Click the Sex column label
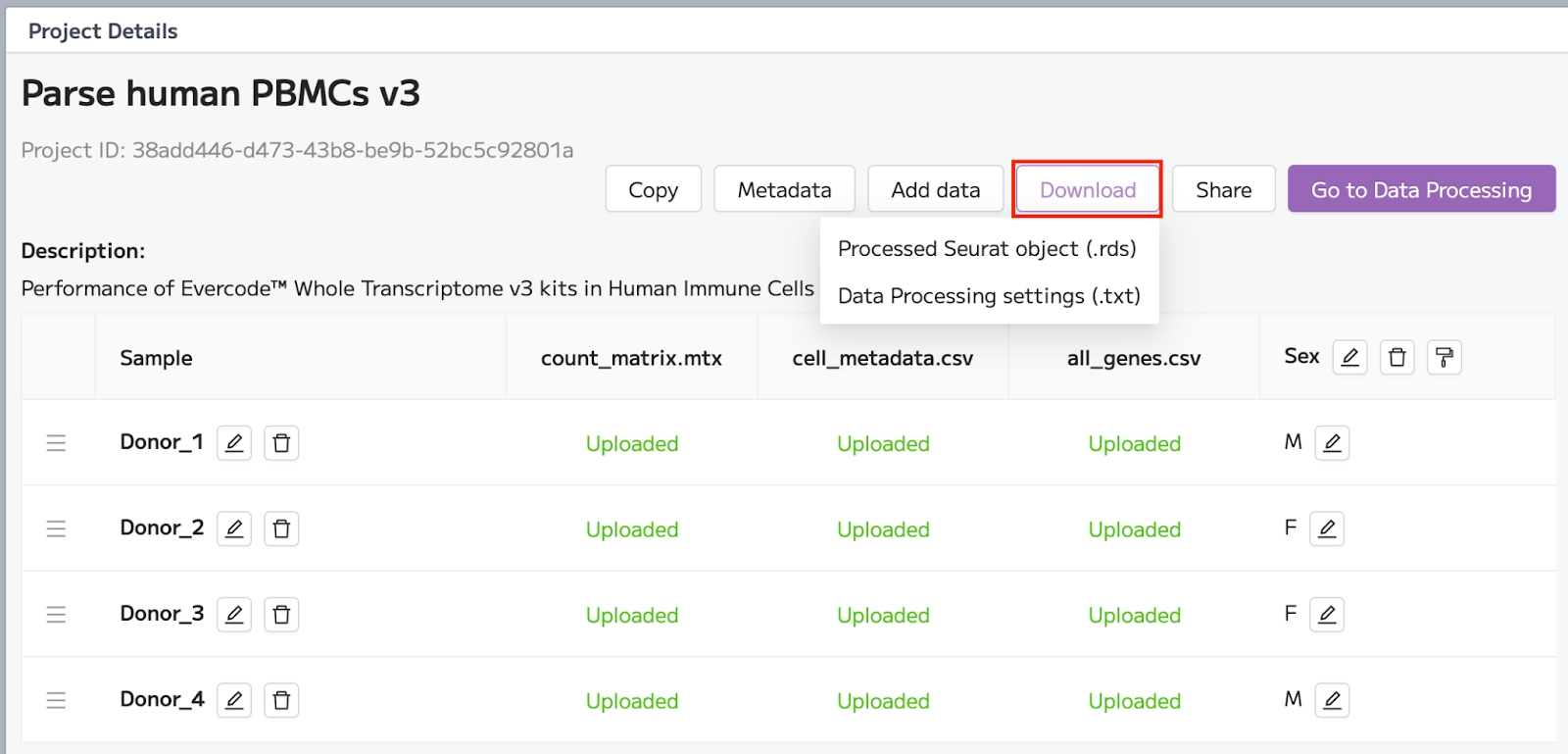Screen dimensions: 1568x754 1301,356
